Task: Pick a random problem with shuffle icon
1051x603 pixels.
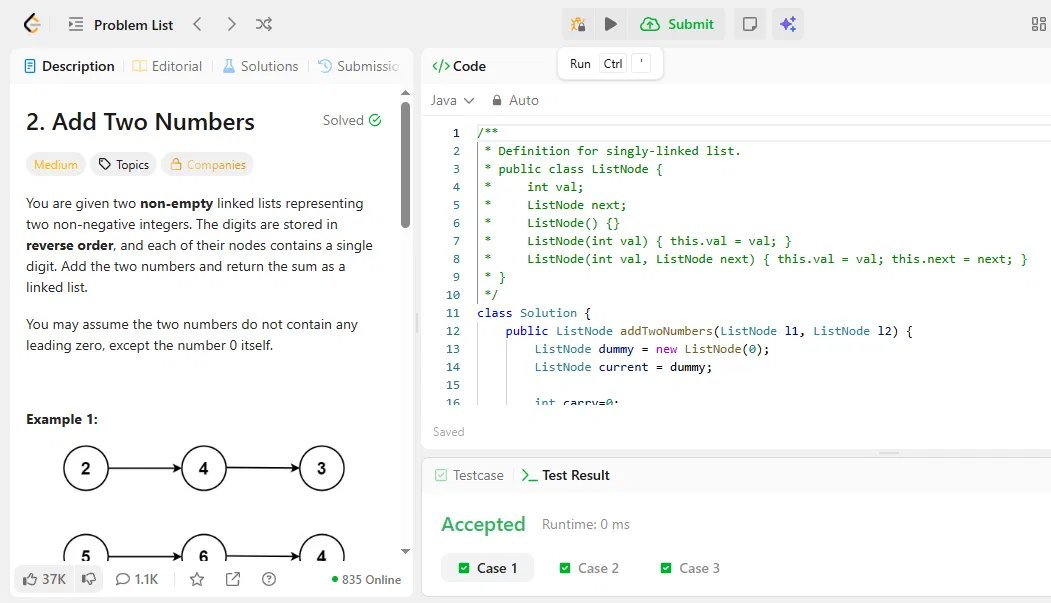Action: [263, 24]
